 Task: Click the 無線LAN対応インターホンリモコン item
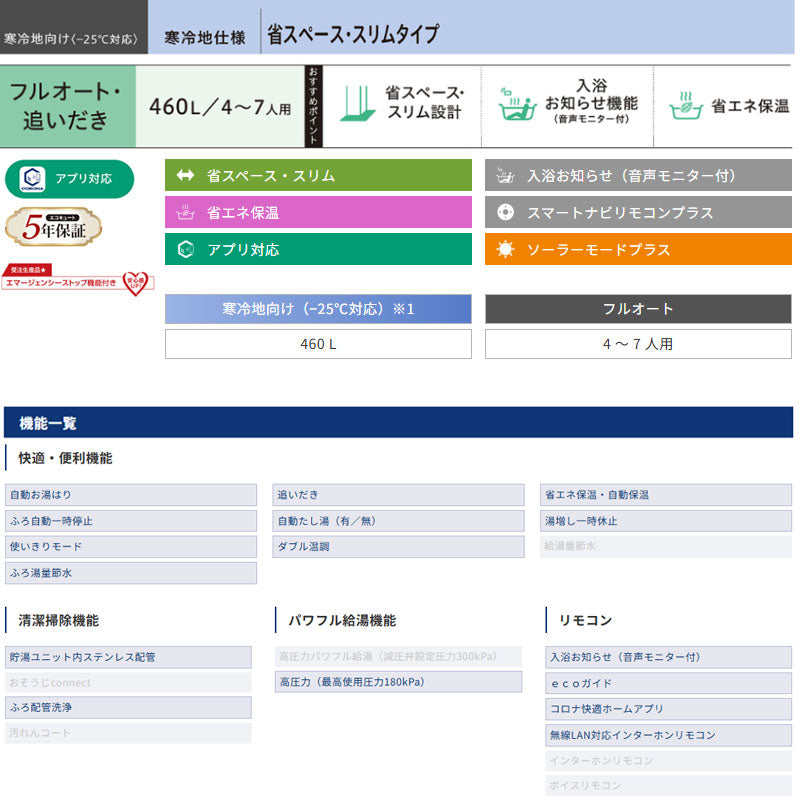click(668, 735)
